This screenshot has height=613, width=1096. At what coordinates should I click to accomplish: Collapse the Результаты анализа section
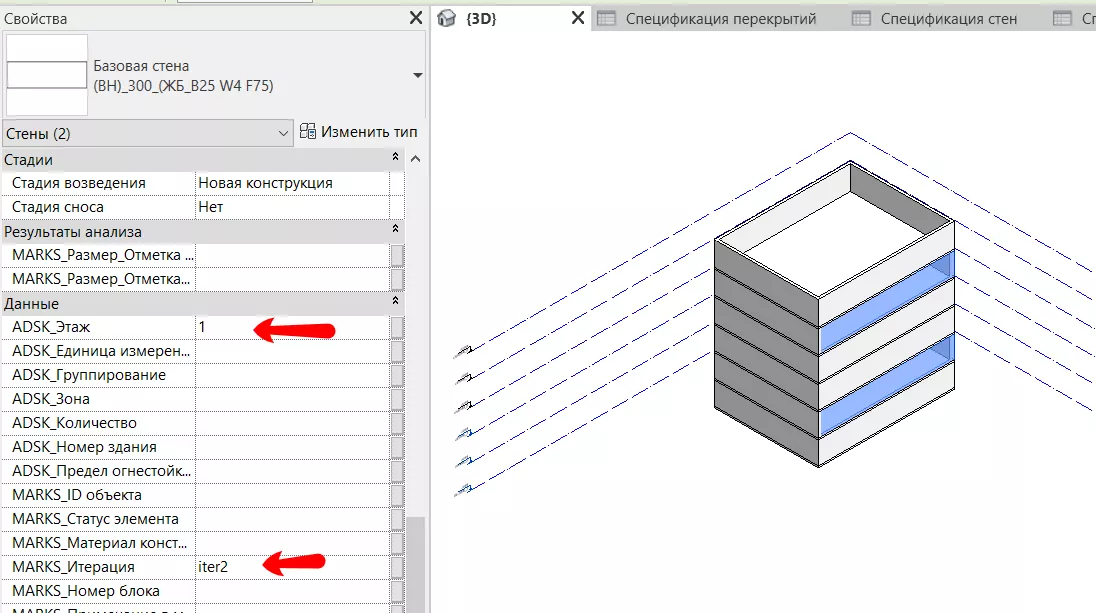(395, 231)
